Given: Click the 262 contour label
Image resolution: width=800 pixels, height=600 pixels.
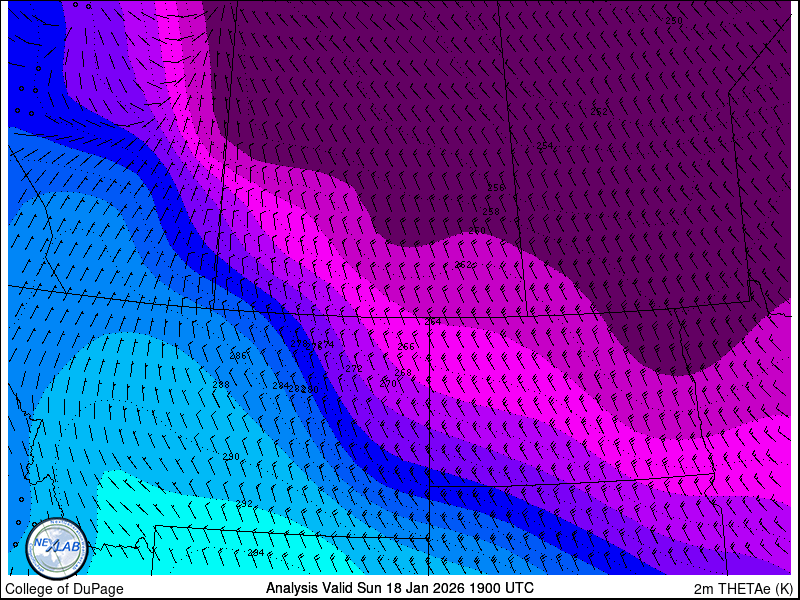Looking at the screenshot, I should 463,265.
